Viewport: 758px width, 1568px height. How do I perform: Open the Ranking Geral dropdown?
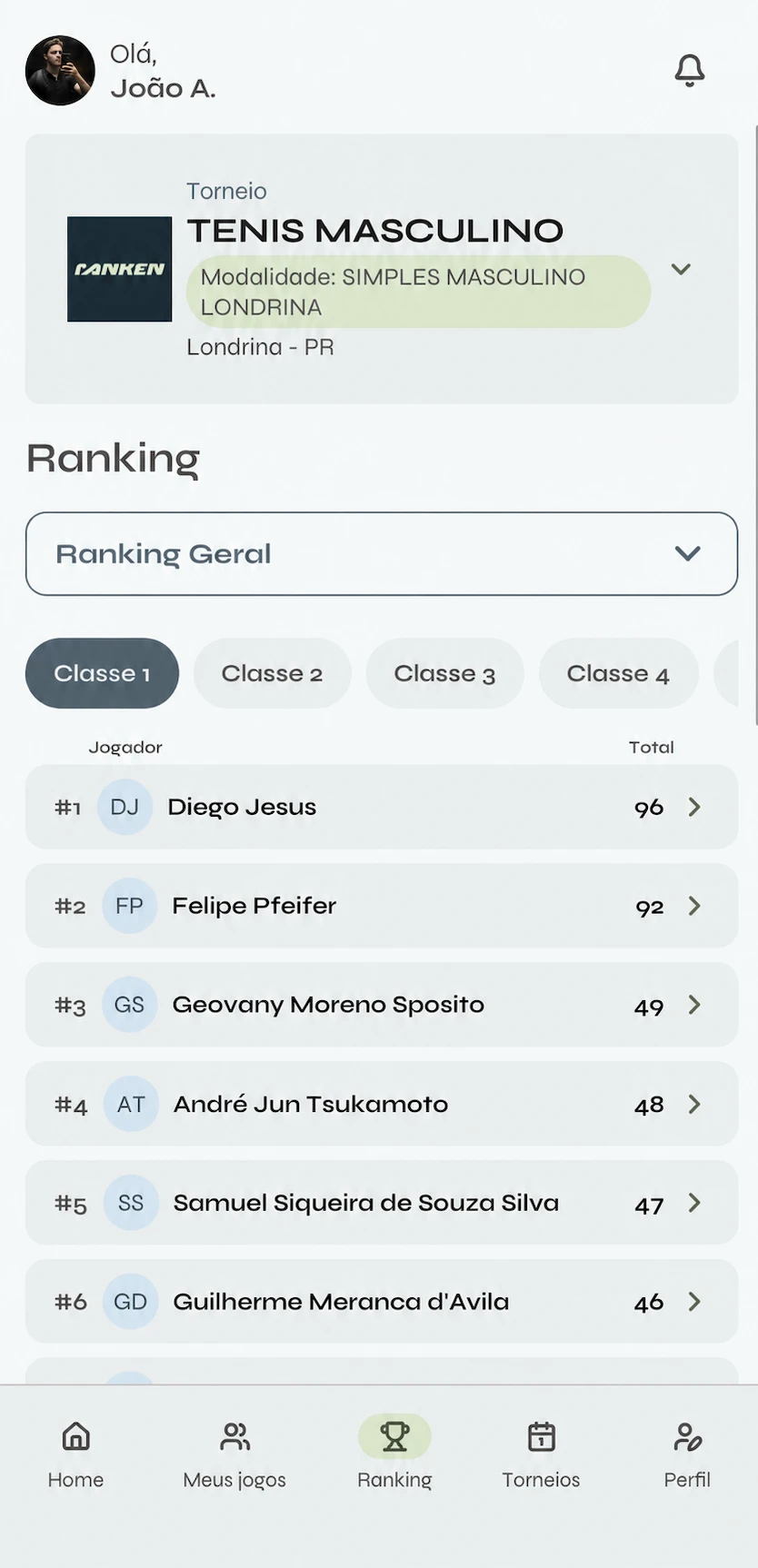(x=382, y=554)
